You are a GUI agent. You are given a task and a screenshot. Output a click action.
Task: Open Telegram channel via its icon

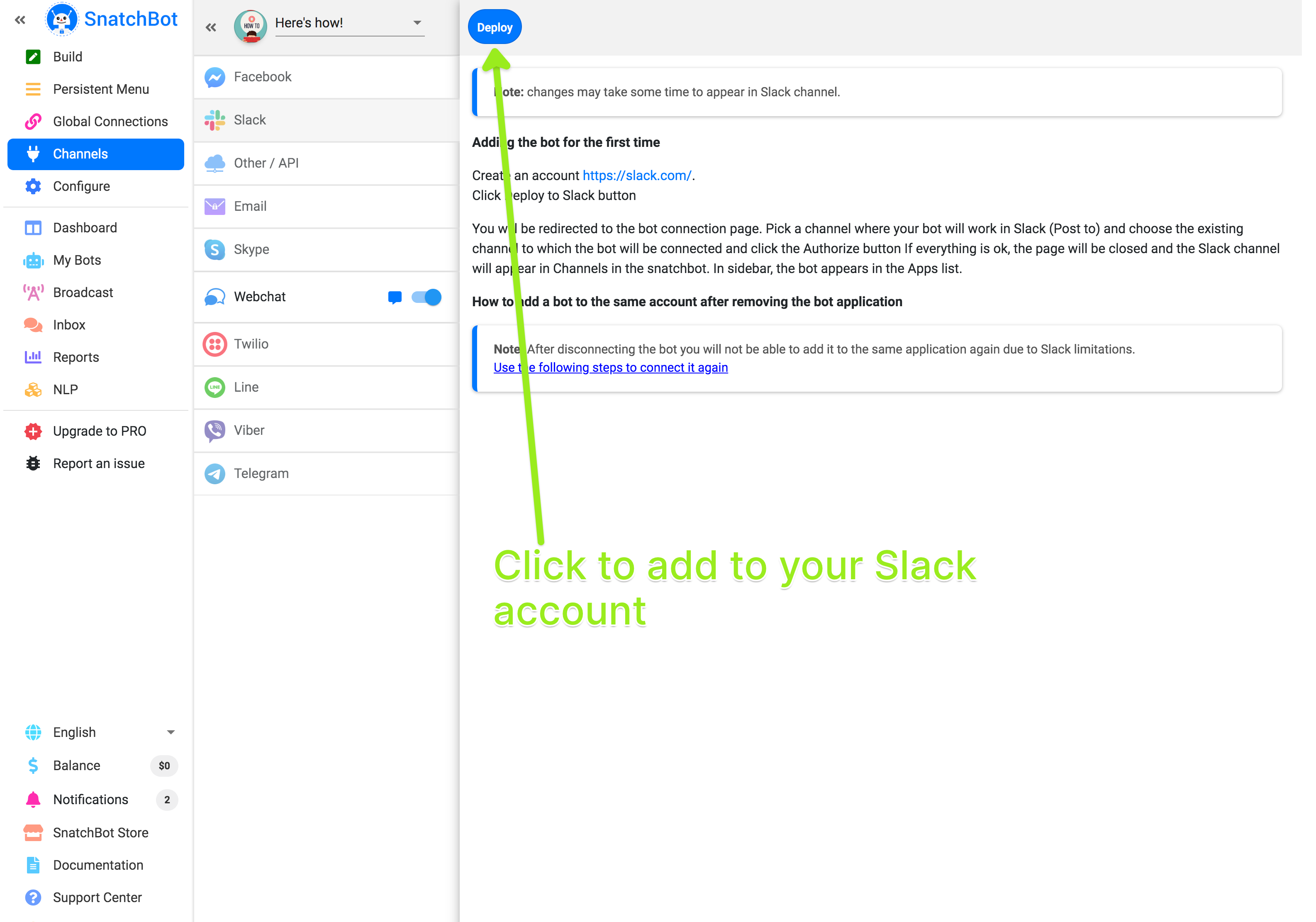coord(215,473)
